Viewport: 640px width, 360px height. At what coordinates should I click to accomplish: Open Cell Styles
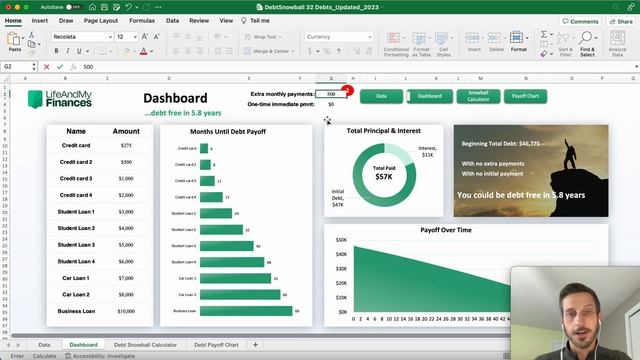click(443, 44)
